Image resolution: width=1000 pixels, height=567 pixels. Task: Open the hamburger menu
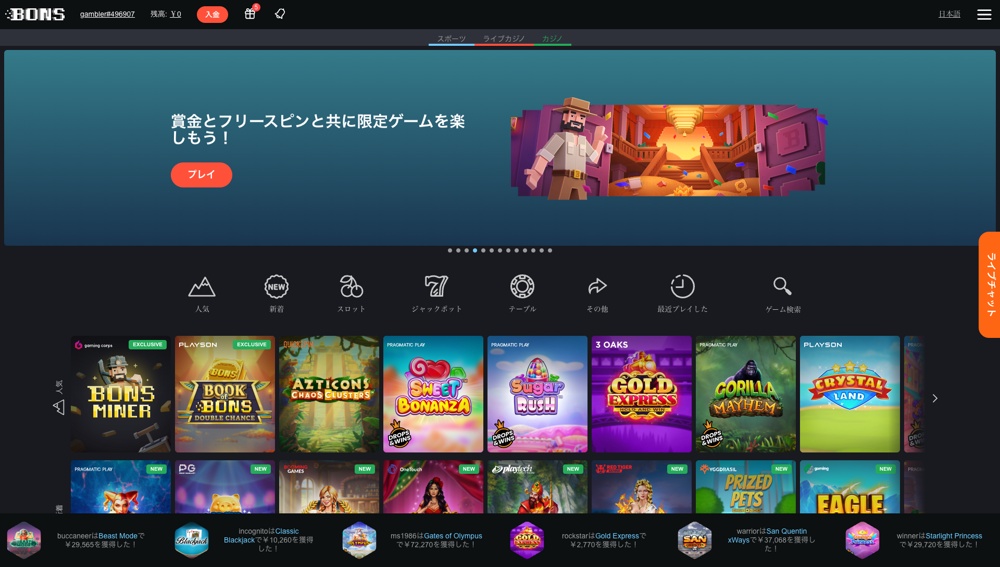(x=984, y=14)
